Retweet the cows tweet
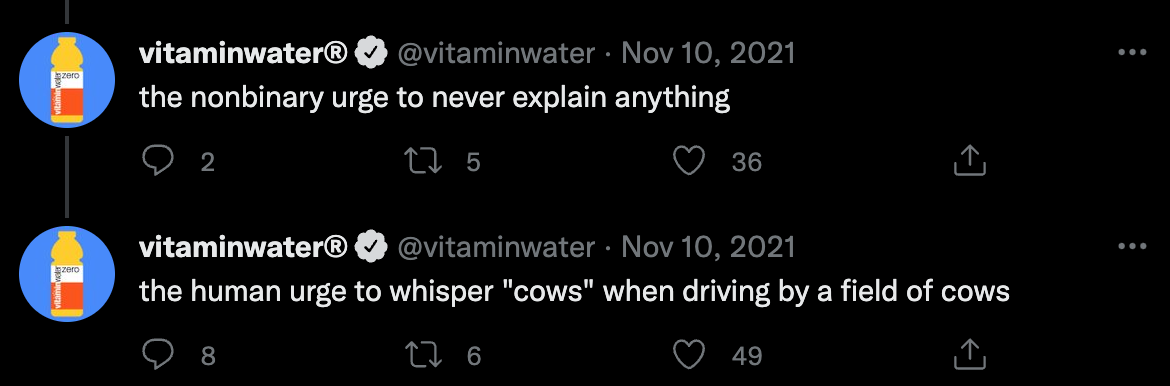Image resolution: width=1170 pixels, height=386 pixels. (422, 355)
